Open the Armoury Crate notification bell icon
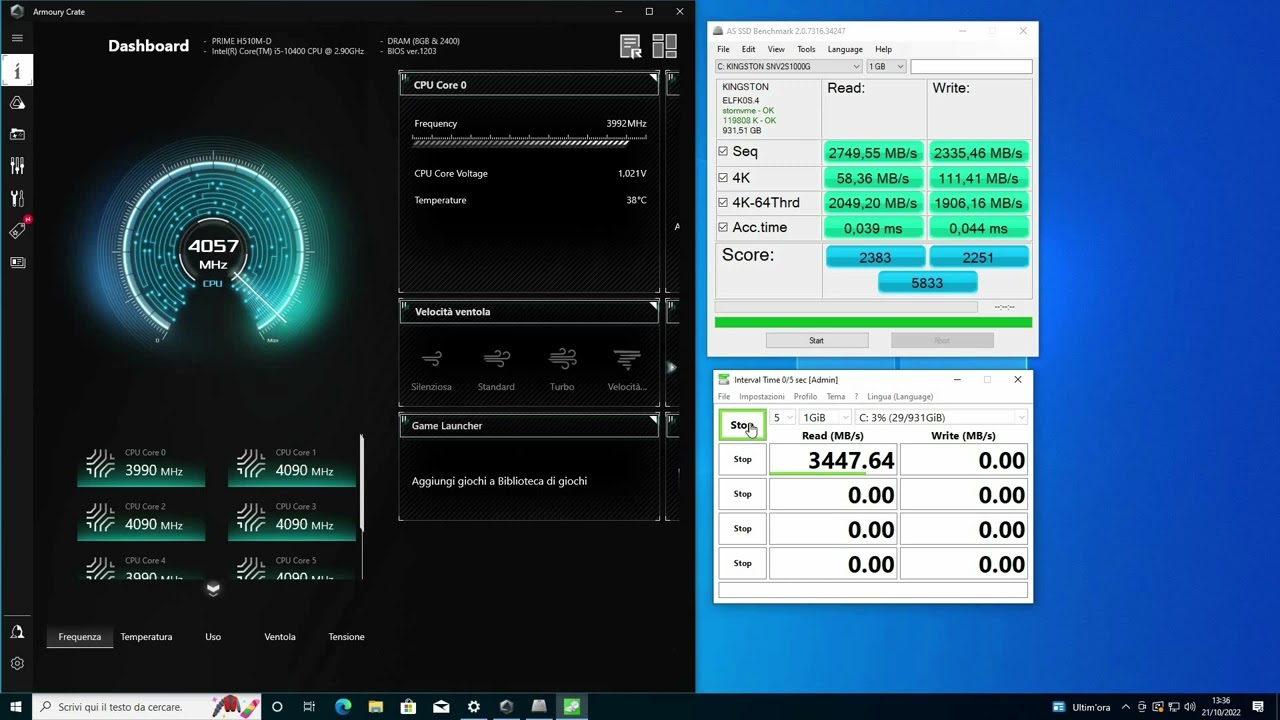The height and width of the screenshot is (720, 1280). (x=17, y=632)
